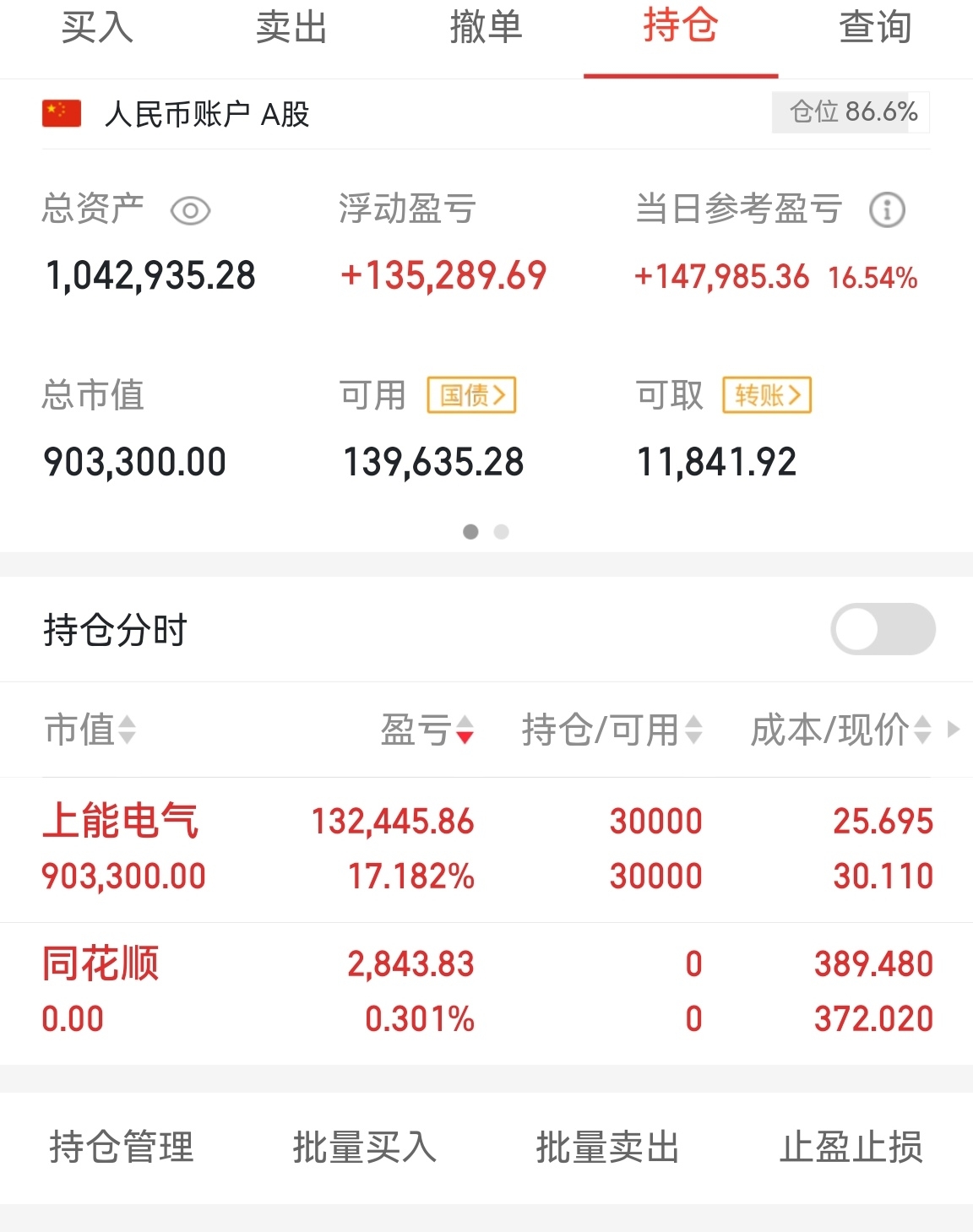Switch to the 卖出 tab
The height and width of the screenshot is (1232, 973).
pyautogui.click(x=291, y=27)
